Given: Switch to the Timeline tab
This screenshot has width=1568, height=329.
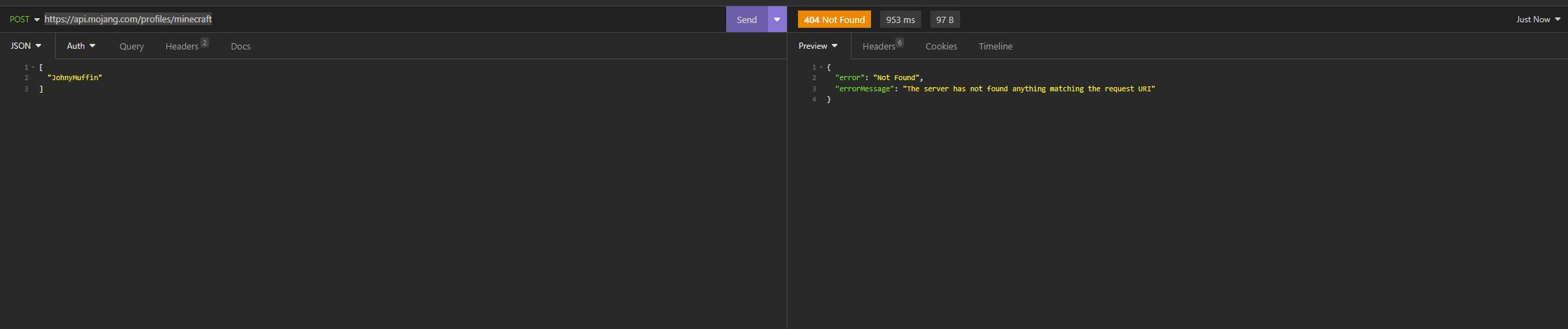Looking at the screenshot, I should click(x=995, y=47).
